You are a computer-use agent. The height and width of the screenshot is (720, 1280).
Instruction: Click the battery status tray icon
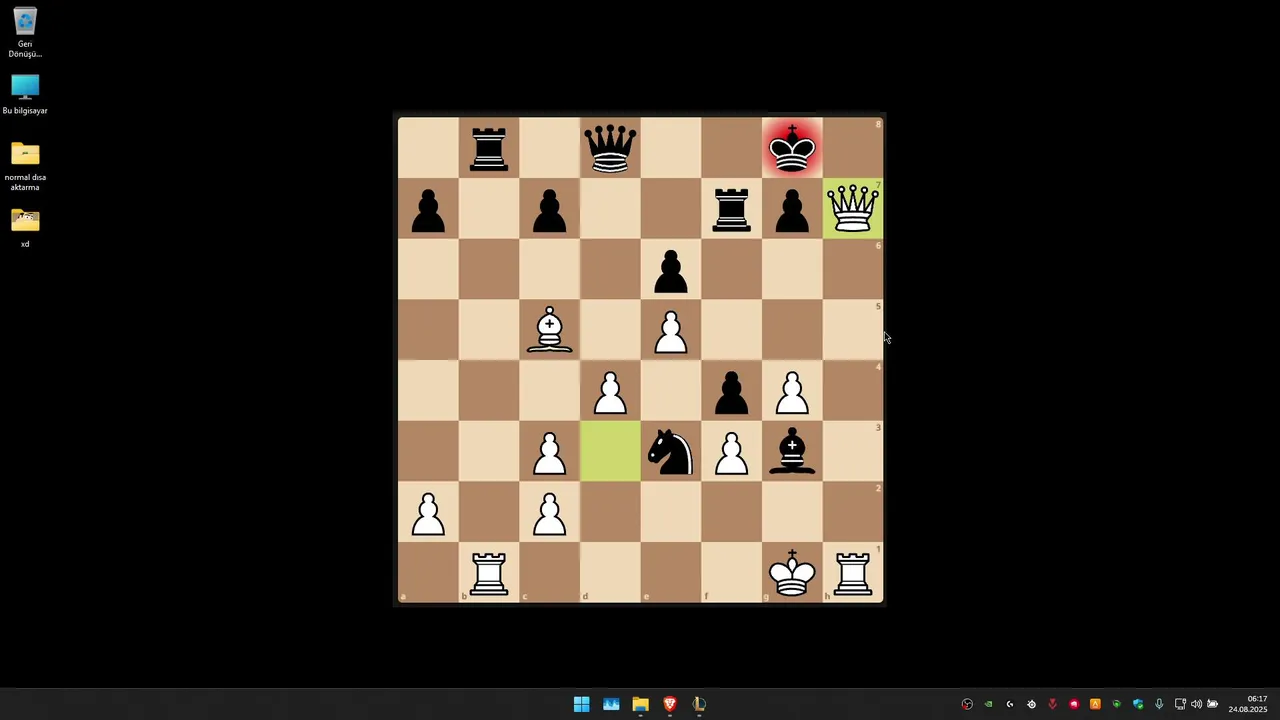click(x=1212, y=704)
